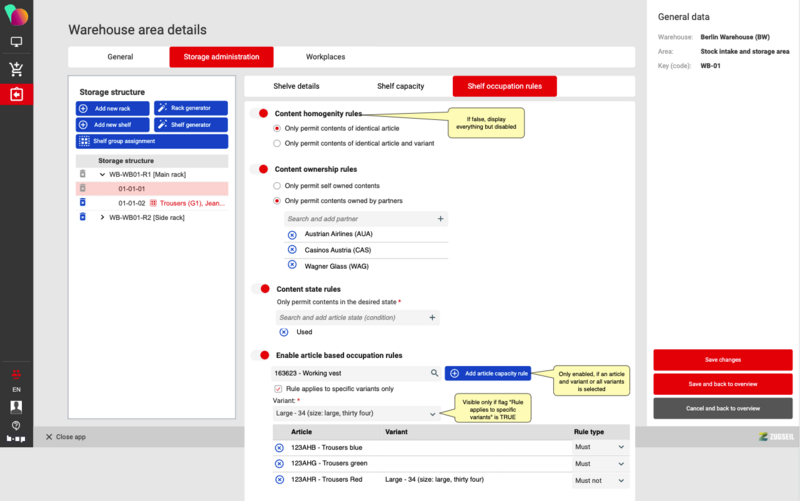Click the monitor icon in left sidebar
This screenshot has height=501, width=800.
coord(16,42)
